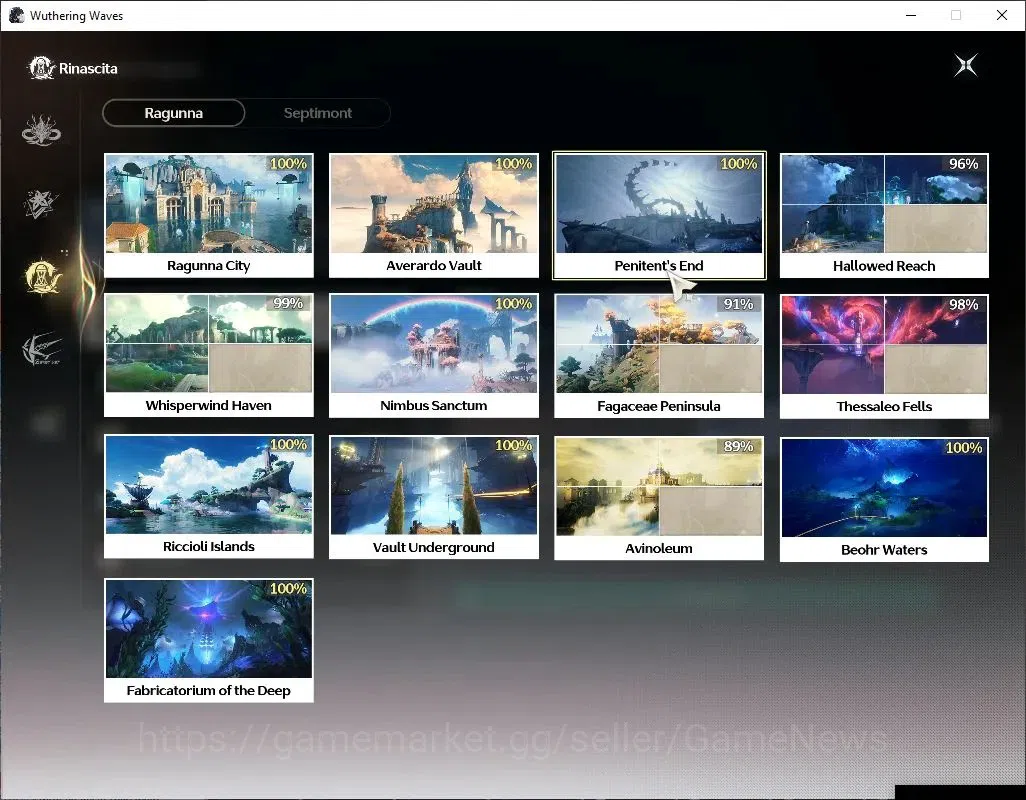The width and height of the screenshot is (1026, 800).
Task: Click the Beohr Waters name label
Action: [884, 549]
